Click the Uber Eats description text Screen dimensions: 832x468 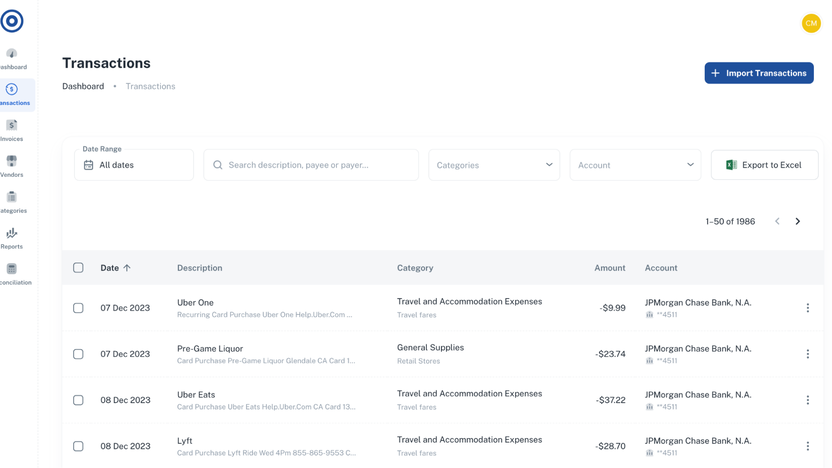click(x=196, y=395)
